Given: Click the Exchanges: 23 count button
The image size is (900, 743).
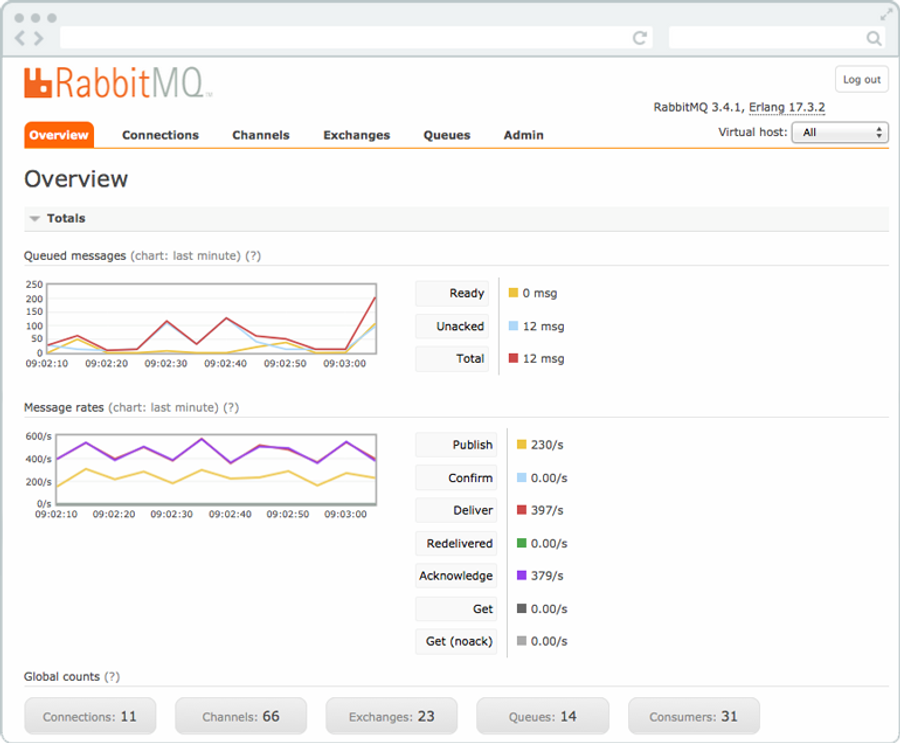Looking at the screenshot, I should click(x=391, y=717).
